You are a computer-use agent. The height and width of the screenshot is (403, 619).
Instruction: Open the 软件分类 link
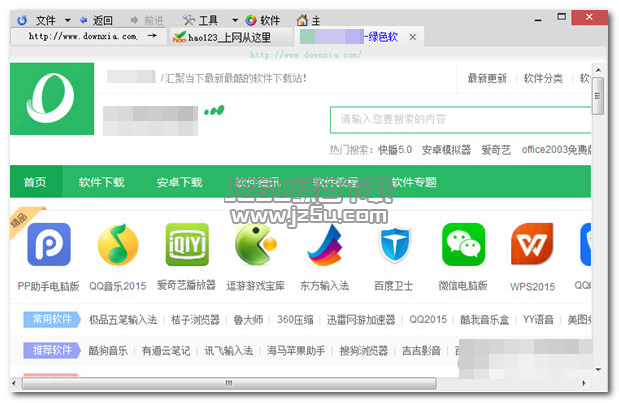[543, 78]
